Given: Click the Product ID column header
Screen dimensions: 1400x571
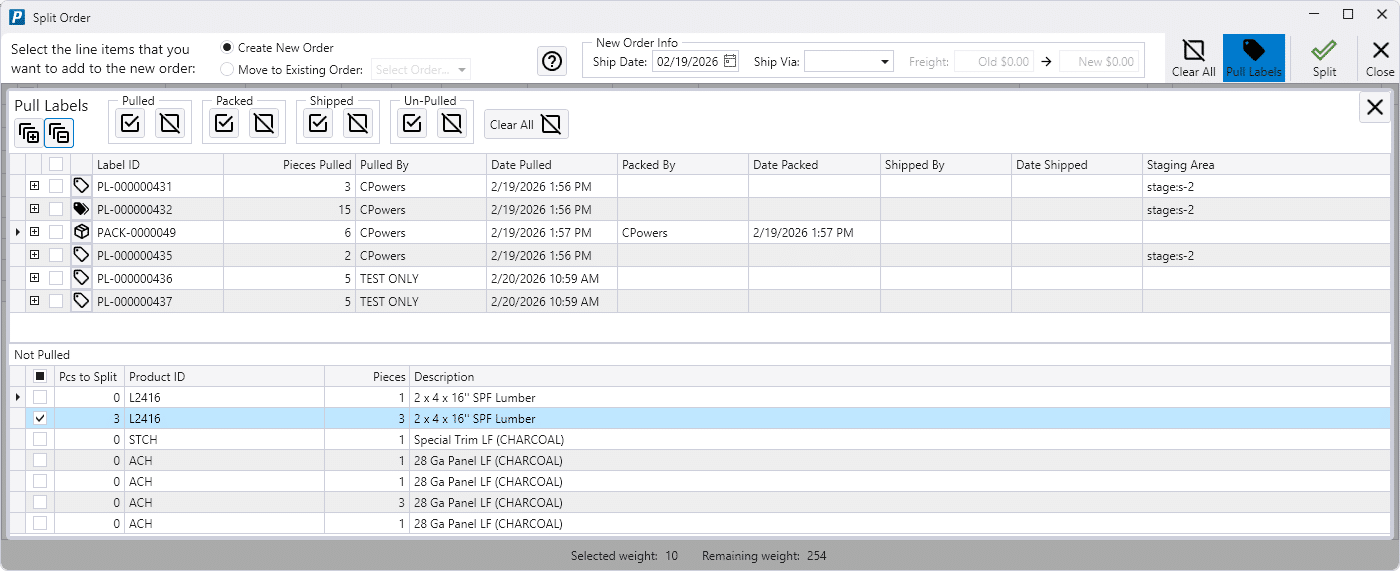Looking at the screenshot, I should click(x=224, y=377).
